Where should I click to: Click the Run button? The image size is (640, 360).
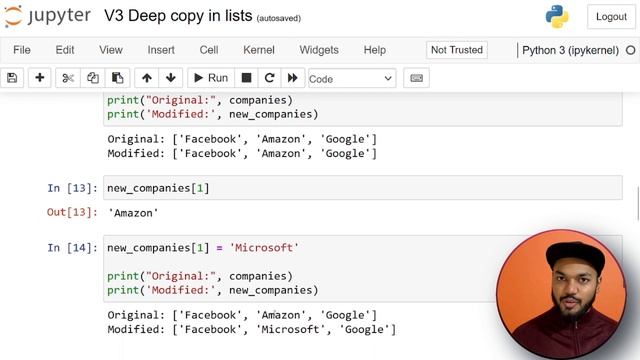(x=211, y=78)
